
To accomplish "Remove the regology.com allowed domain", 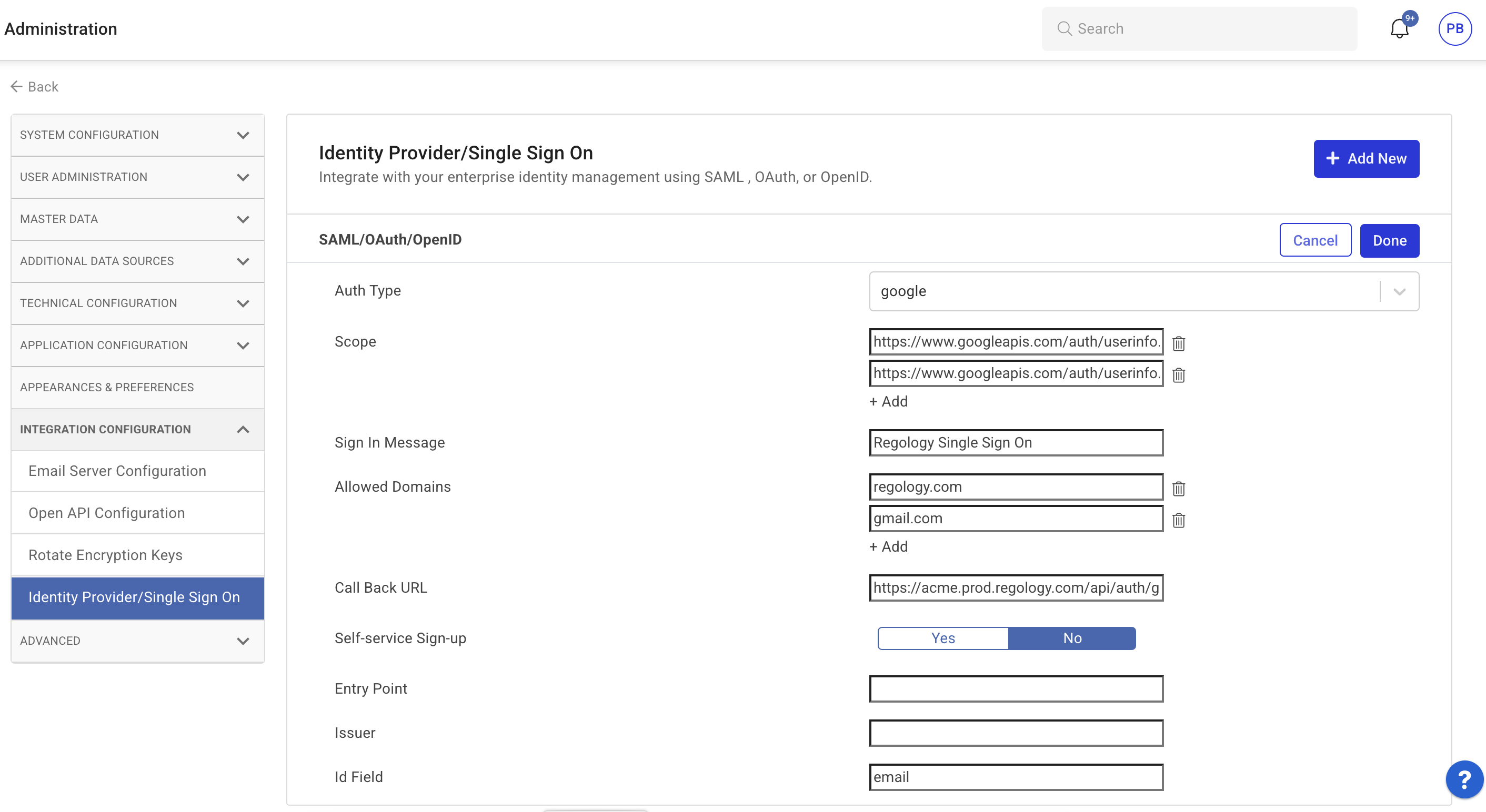I will coord(1178,489).
